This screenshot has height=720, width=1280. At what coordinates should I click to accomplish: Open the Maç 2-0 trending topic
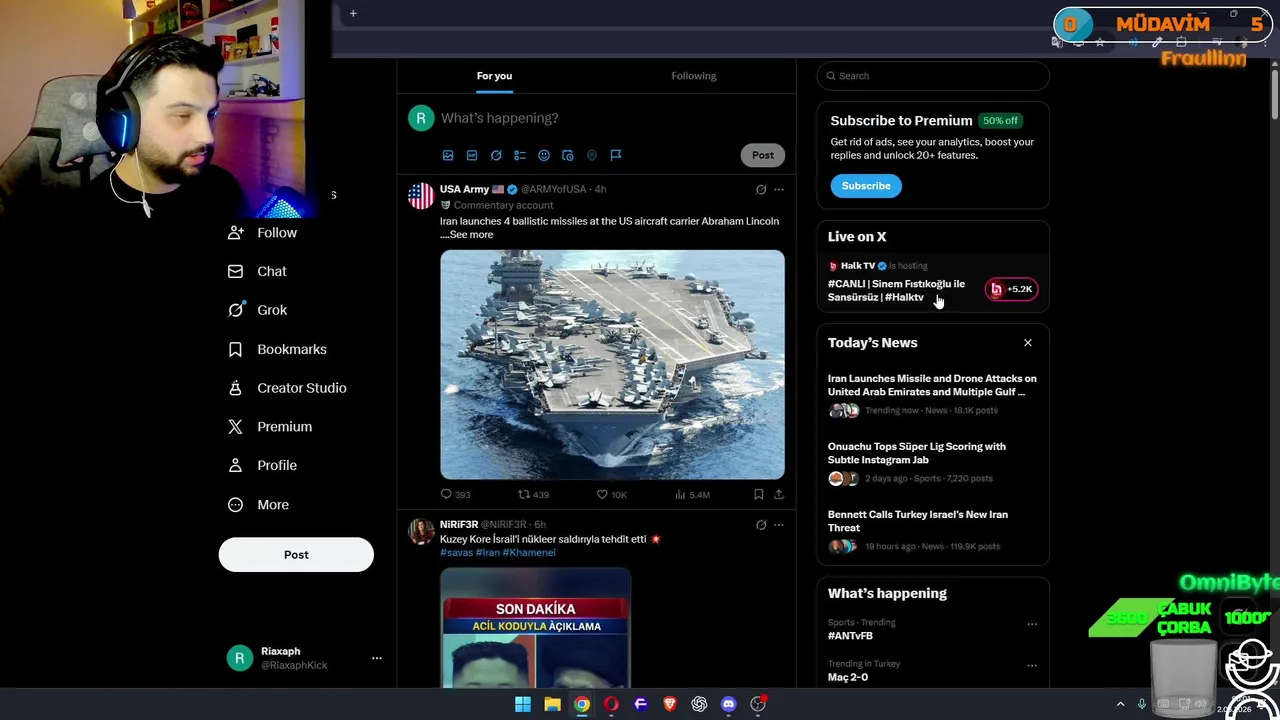pos(848,677)
